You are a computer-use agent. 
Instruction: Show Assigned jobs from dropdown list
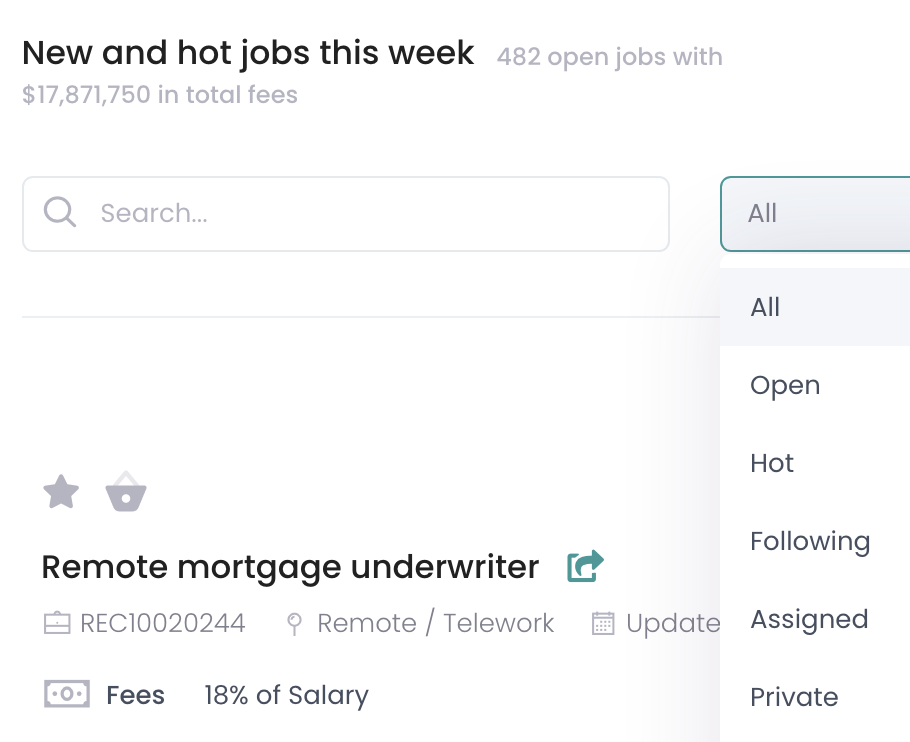(x=809, y=619)
